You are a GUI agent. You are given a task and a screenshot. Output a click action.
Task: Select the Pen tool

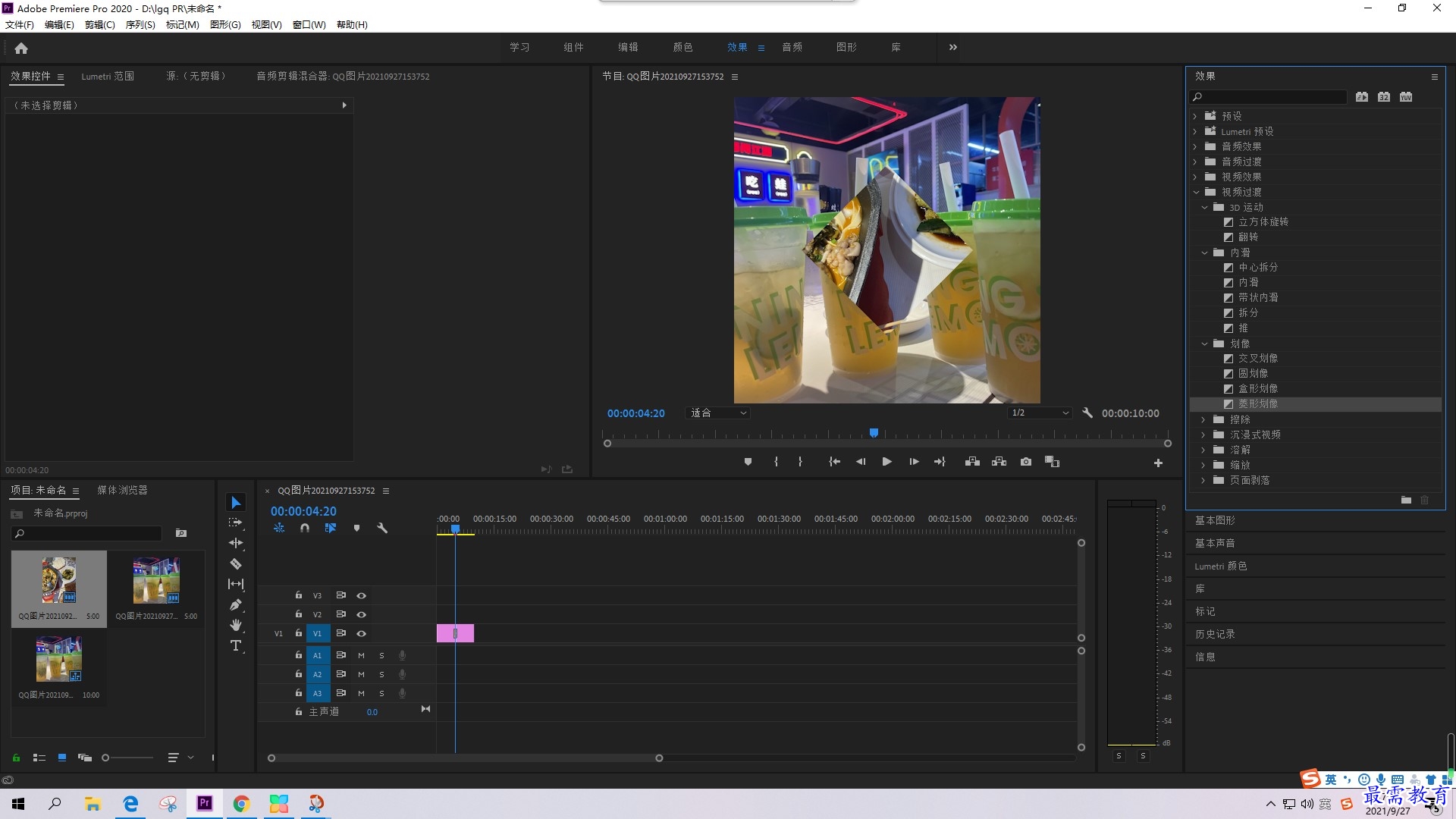pos(236,604)
